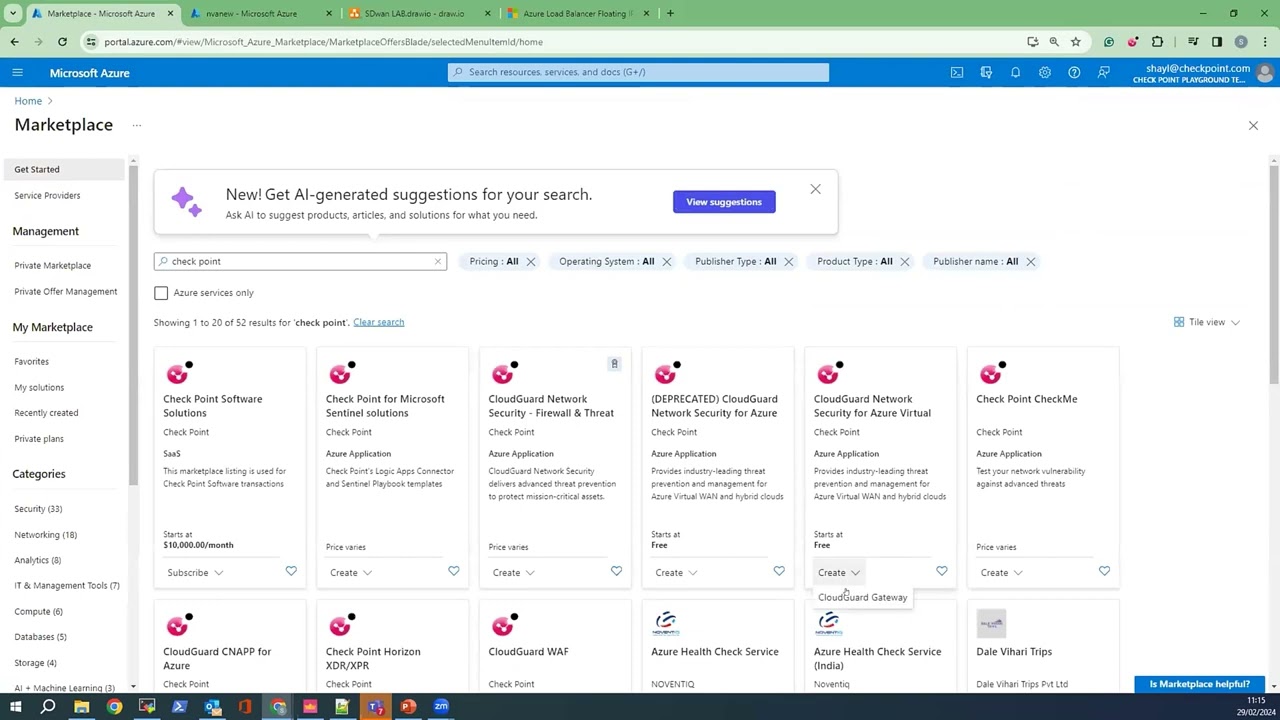Clear the 'check point' search box text
Viewport: 1280px width, 720px height.
437,261
